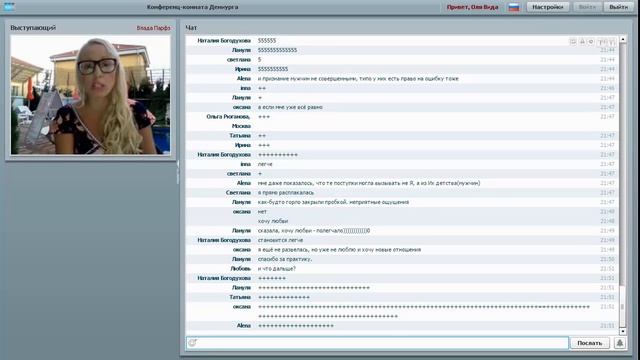Viewport: 640px width, 360px height.
Task: Click the Выйти logout button
Action: (618, 7)
